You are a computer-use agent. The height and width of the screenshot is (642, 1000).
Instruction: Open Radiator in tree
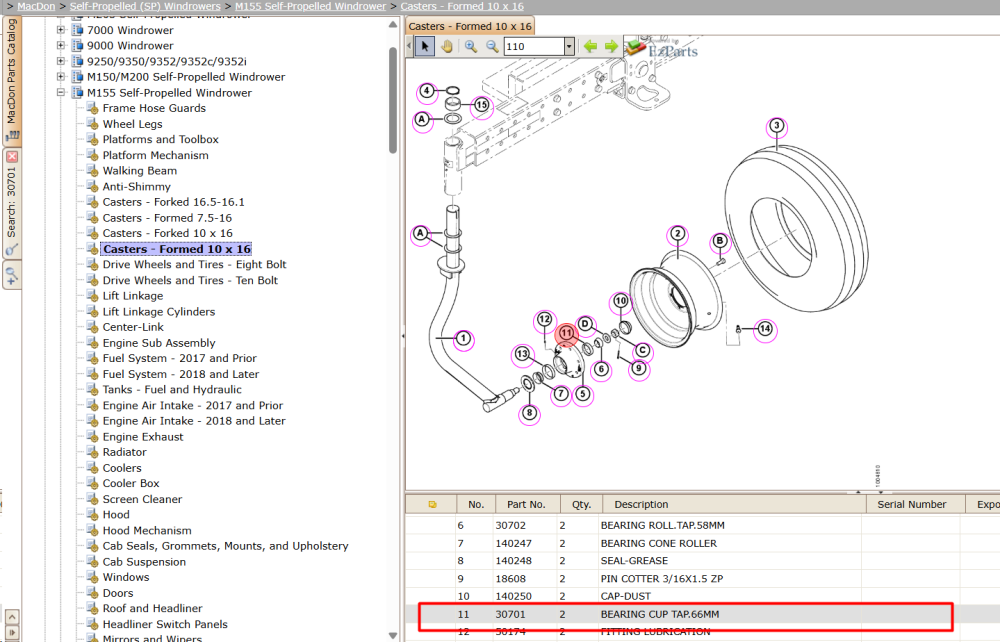click(124, 452)
